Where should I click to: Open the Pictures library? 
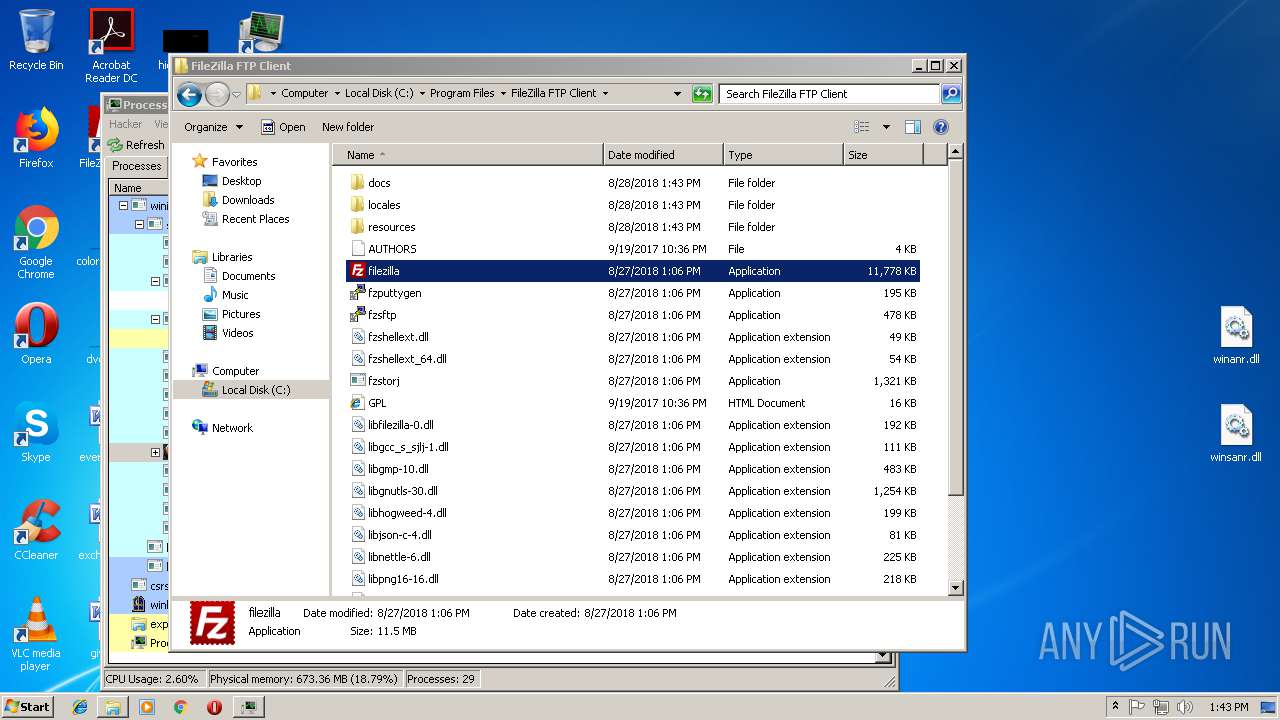click(x=231, y=314)
